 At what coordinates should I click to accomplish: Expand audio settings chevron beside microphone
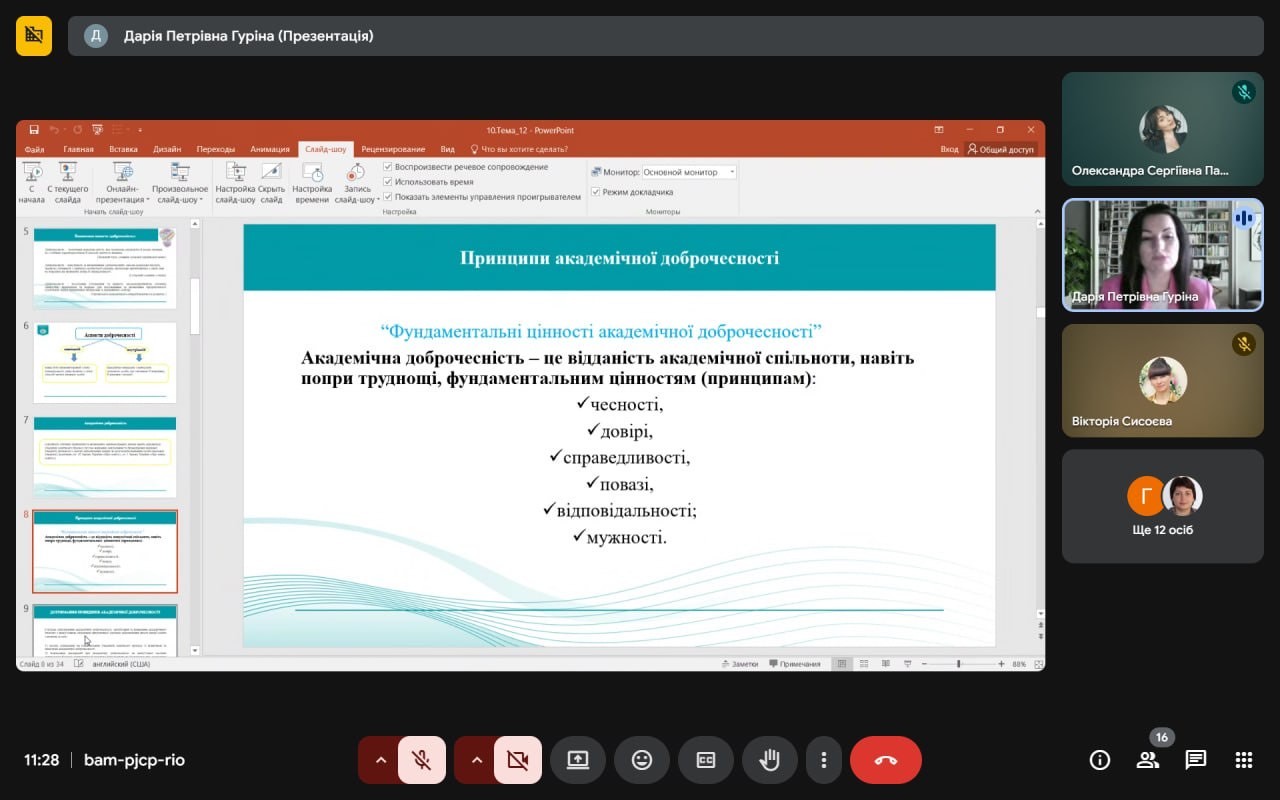380,760
